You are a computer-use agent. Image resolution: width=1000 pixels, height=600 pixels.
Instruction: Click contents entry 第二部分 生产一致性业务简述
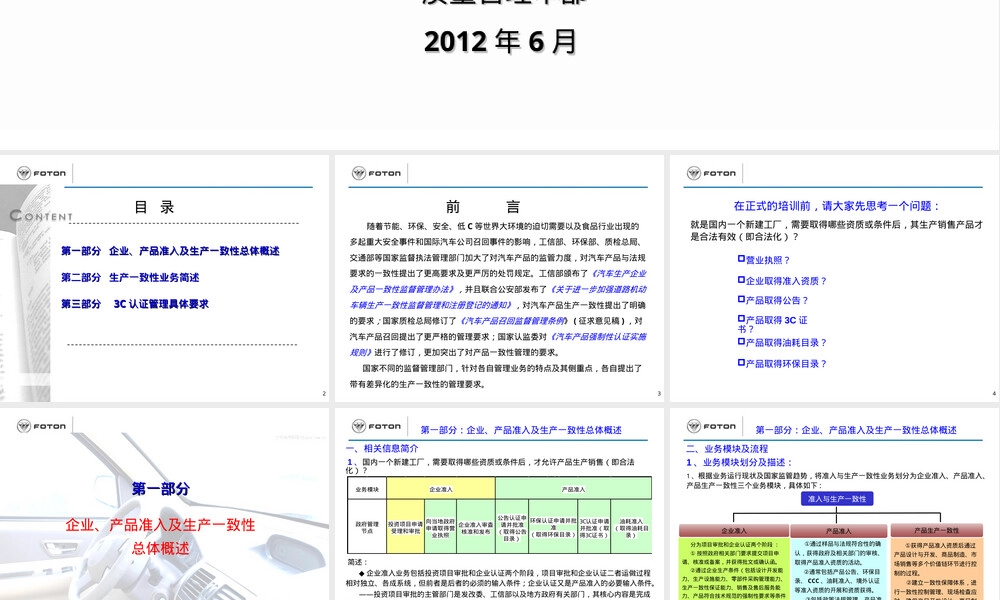[130, 277]
